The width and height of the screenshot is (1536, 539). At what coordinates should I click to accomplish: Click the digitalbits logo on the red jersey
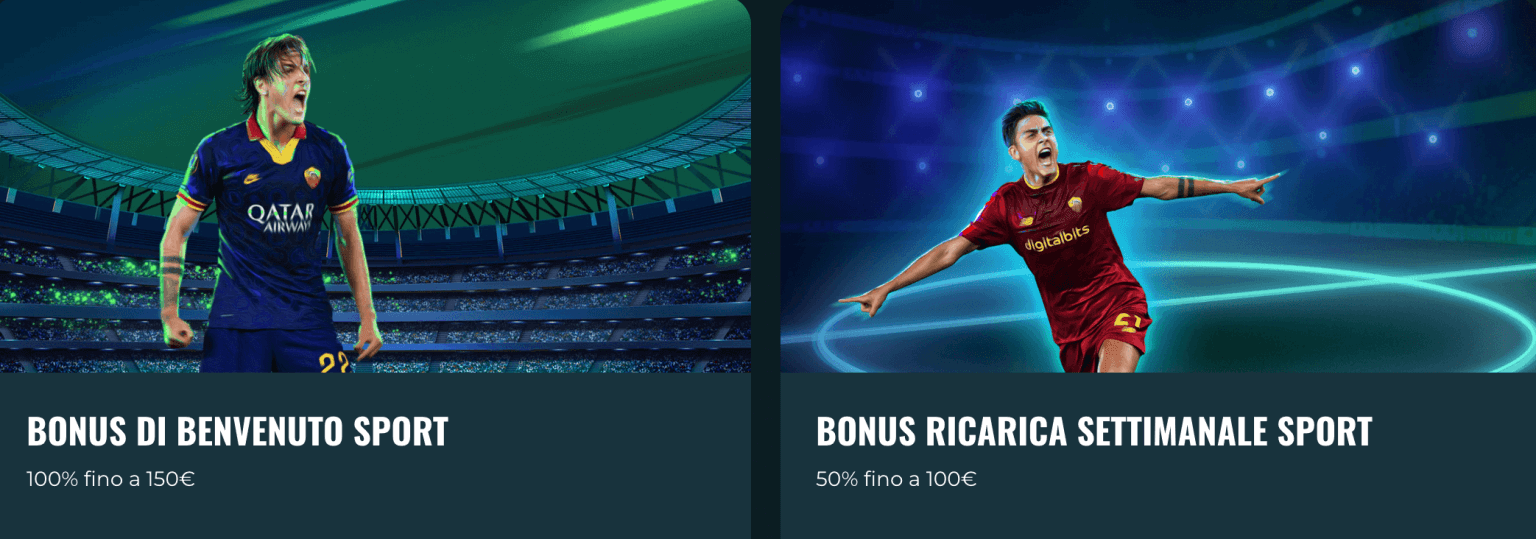(1057, 240)
